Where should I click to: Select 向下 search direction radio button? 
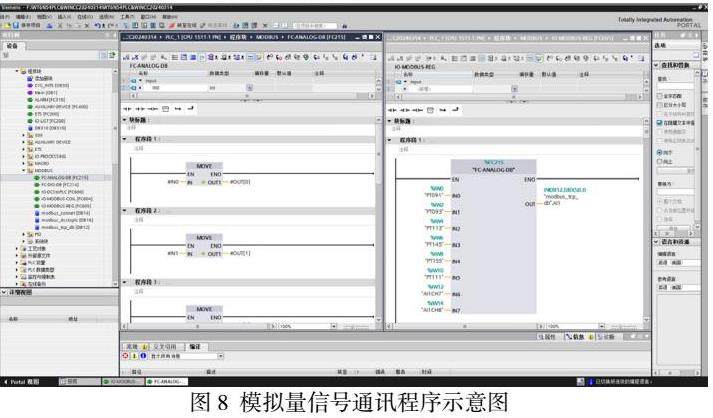point(660,152)
